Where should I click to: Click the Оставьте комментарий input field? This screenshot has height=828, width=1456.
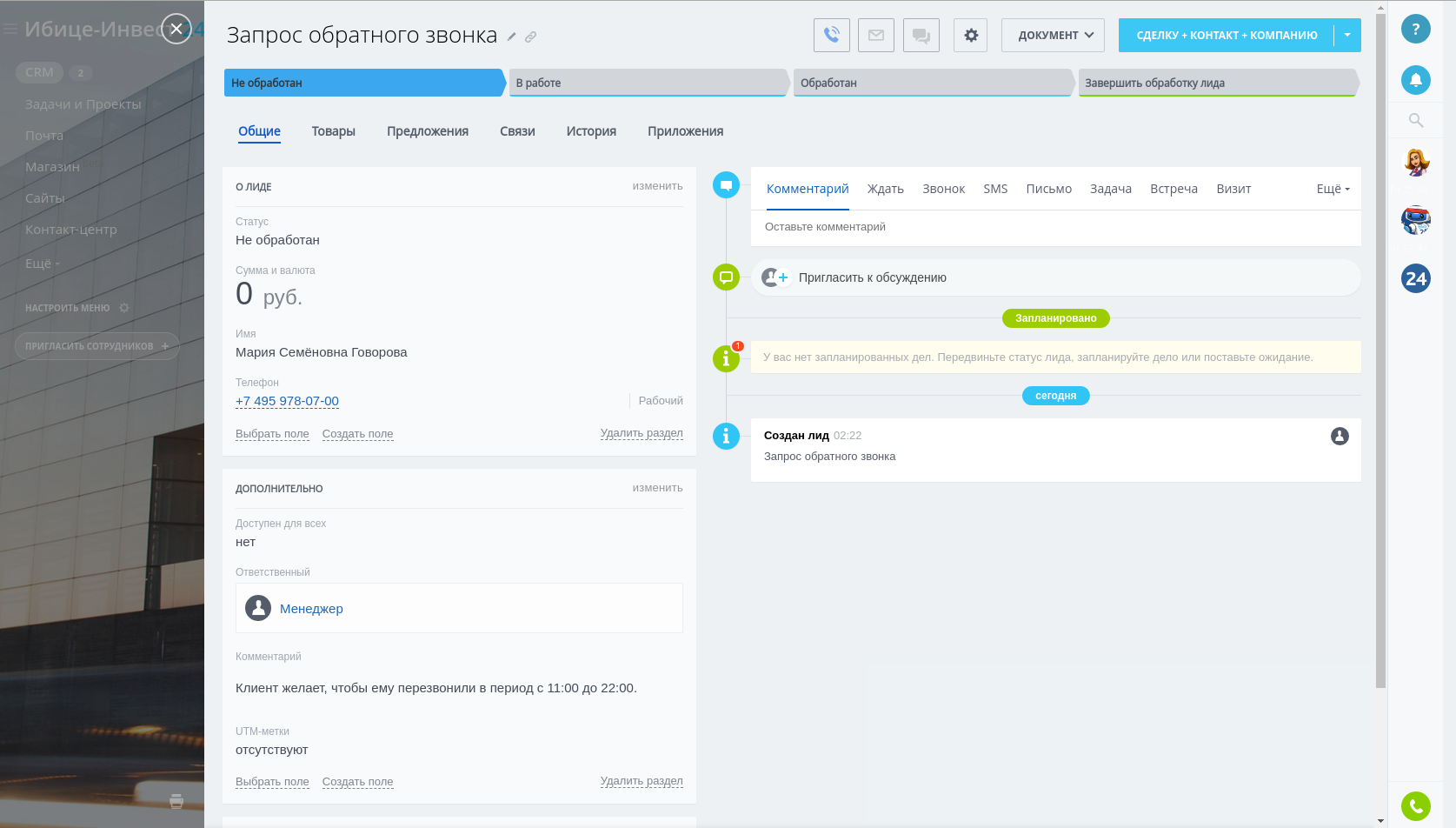pos(1054,227)
